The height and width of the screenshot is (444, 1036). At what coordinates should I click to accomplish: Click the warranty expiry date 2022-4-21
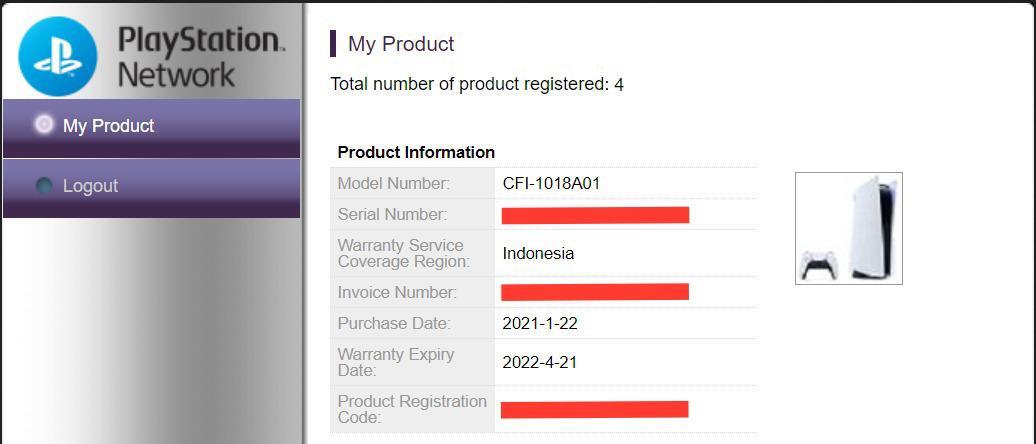(x=540, y=362)
